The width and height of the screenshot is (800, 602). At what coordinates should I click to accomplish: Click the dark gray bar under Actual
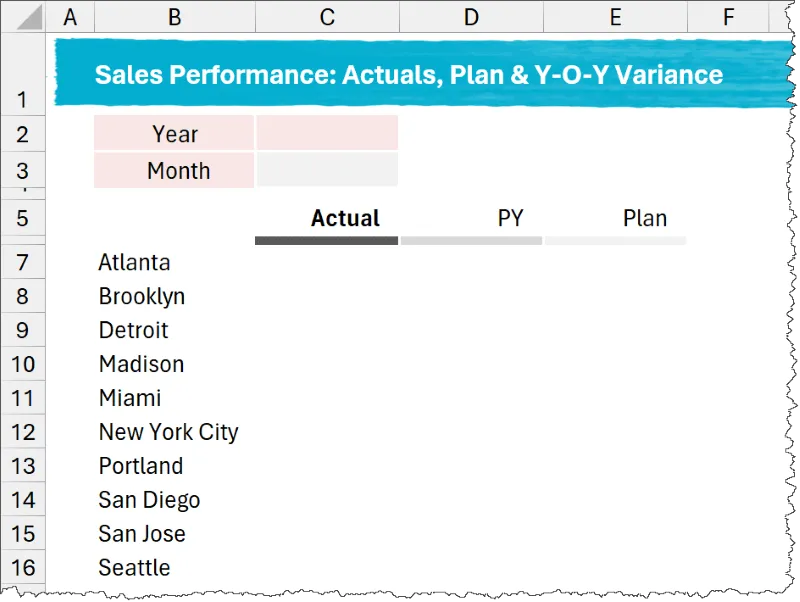(x=327, y=240)
